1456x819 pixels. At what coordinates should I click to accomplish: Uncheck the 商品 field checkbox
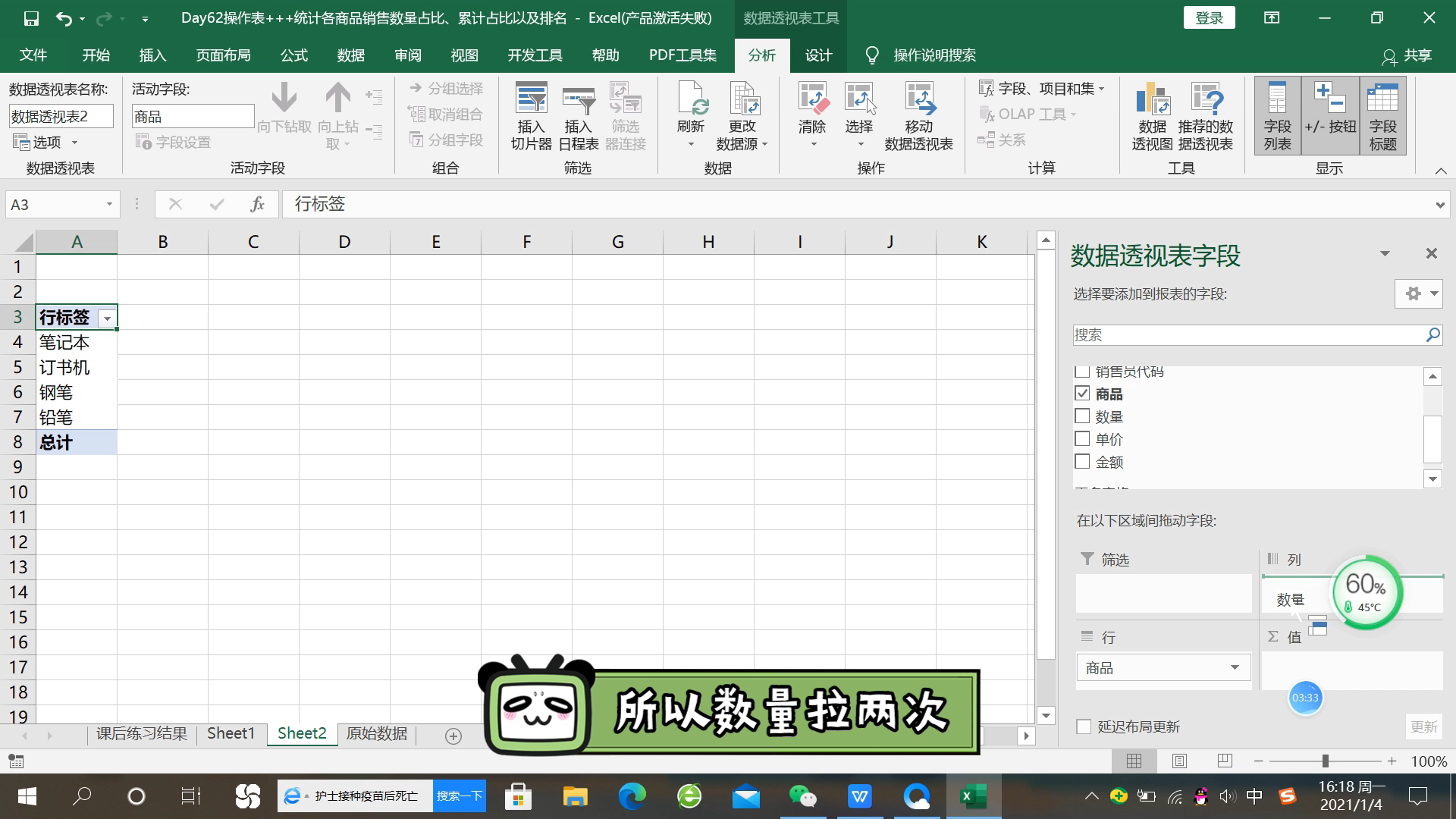coord(1081,394)
